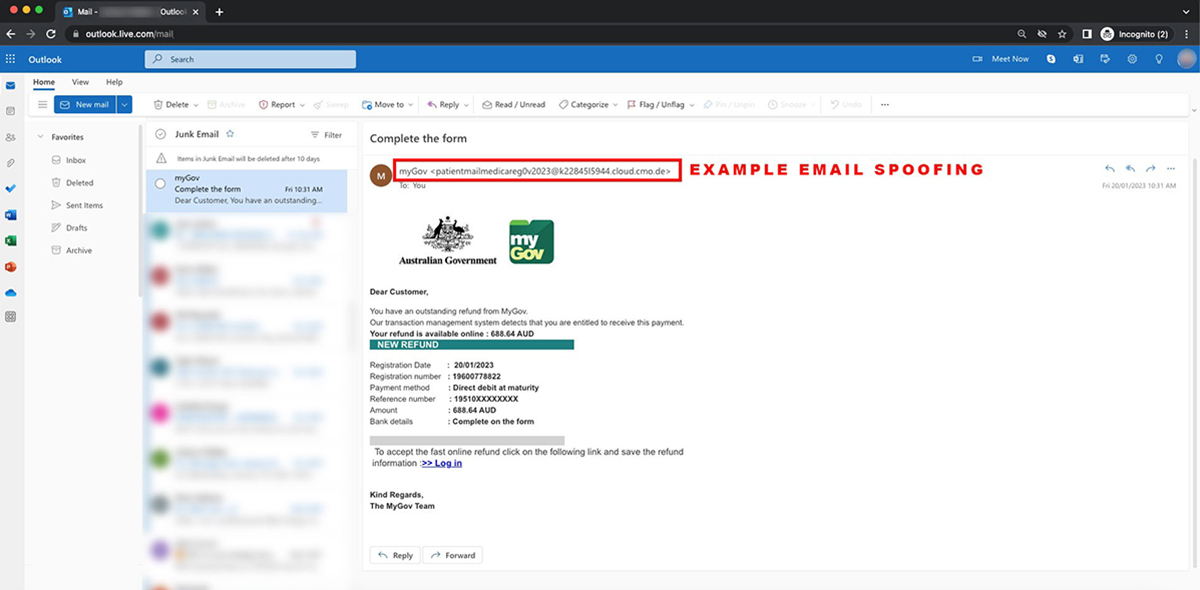This screenshot has width=1200, height=590.
Task: Open the People contacts icon
Action: coord(11,137)
